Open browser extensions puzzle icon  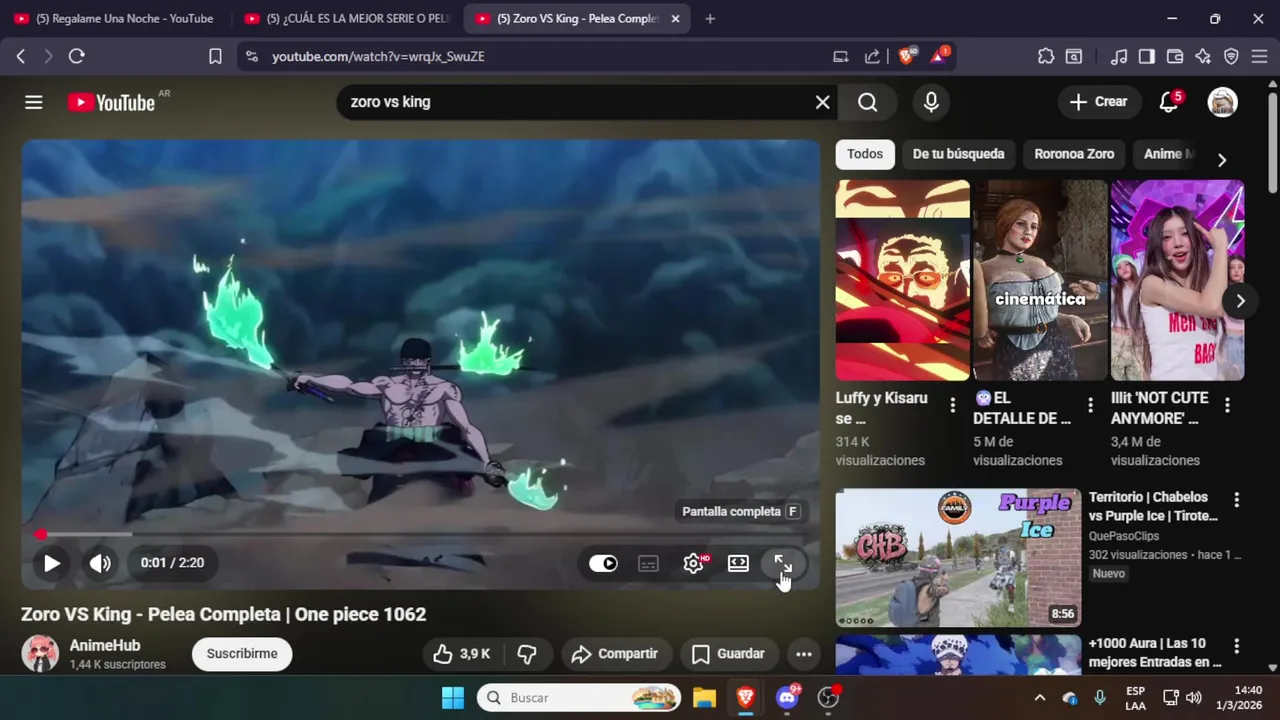point(1046,57)
